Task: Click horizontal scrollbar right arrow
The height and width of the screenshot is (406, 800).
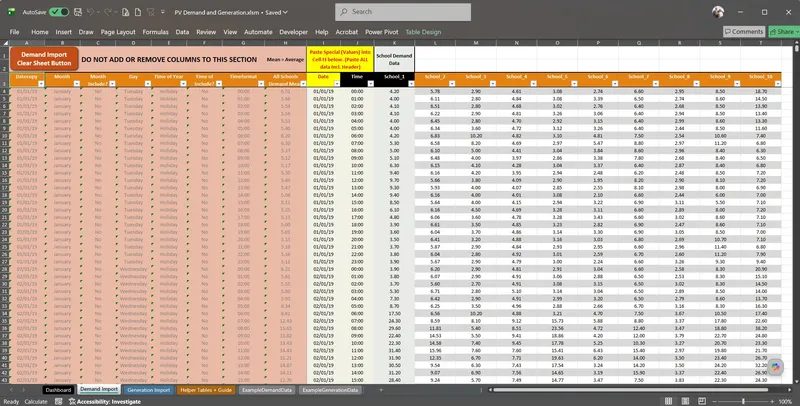Action: (x=788, y=390)
